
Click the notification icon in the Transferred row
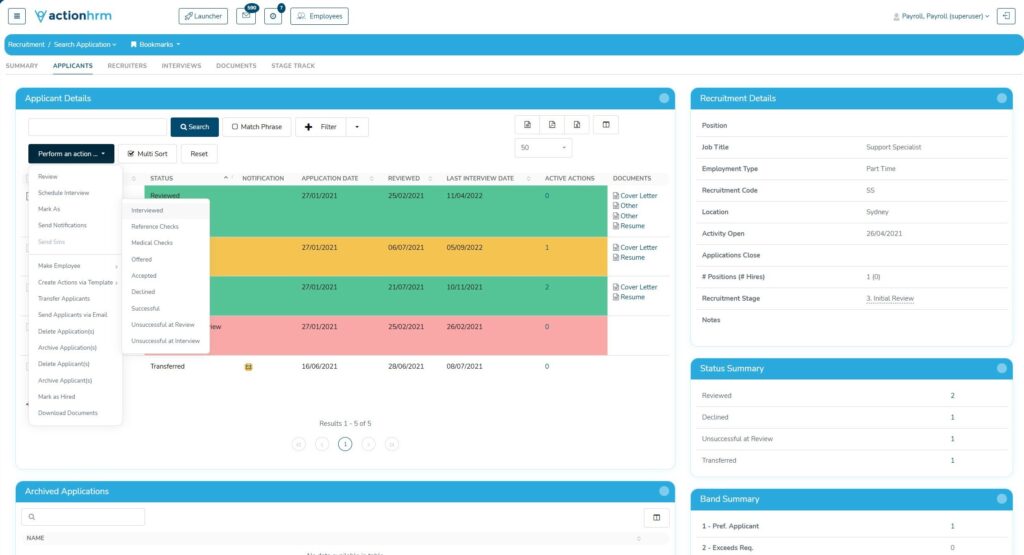coord(248,367)
